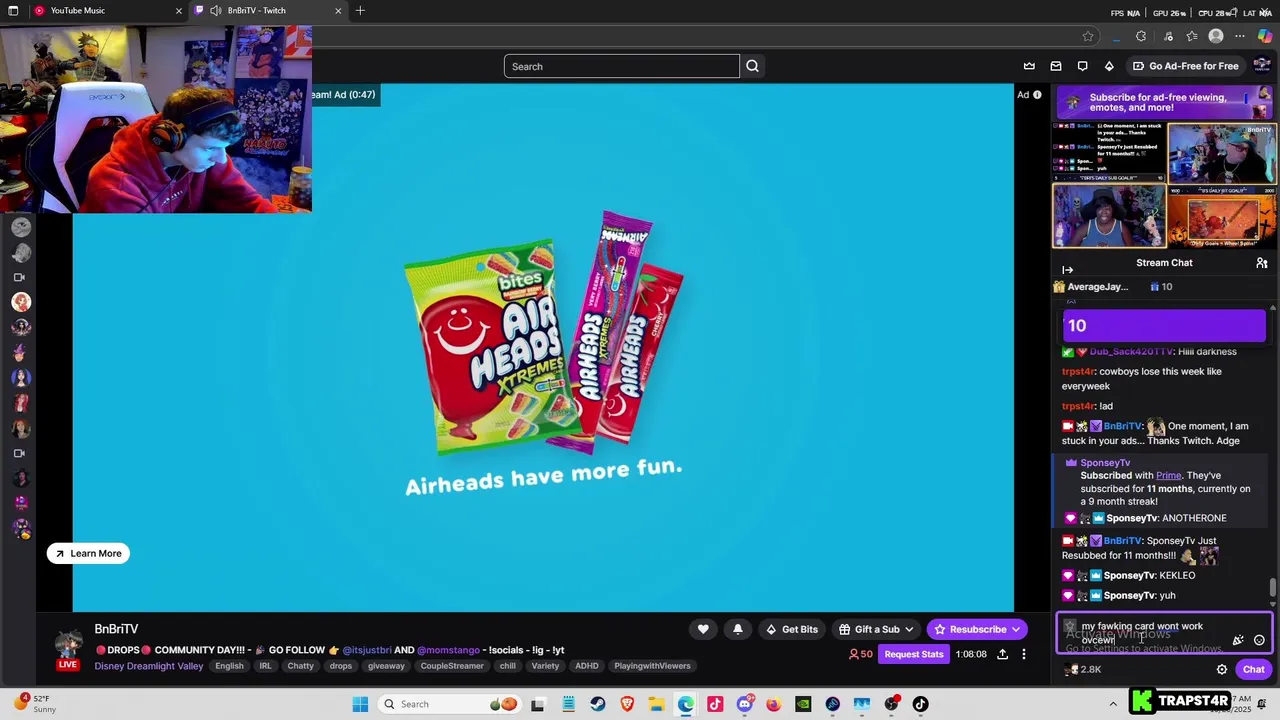Select the CoupleStreamer tag
Image resolution: width=1280 pixels, height=720 pixels.
tap(452, 666)
